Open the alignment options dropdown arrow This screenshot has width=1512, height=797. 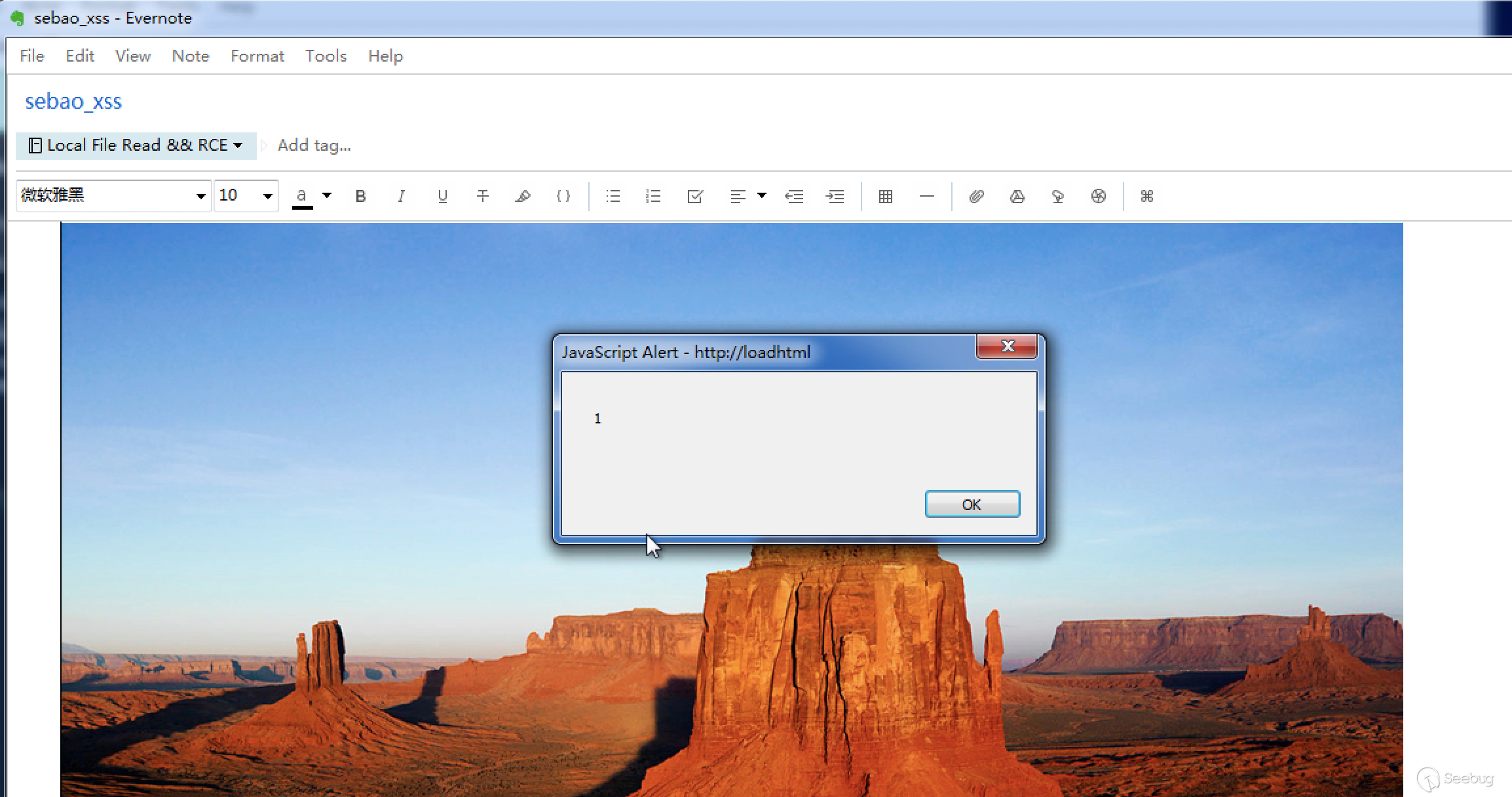pyautogui.click(x=762, y=195)
